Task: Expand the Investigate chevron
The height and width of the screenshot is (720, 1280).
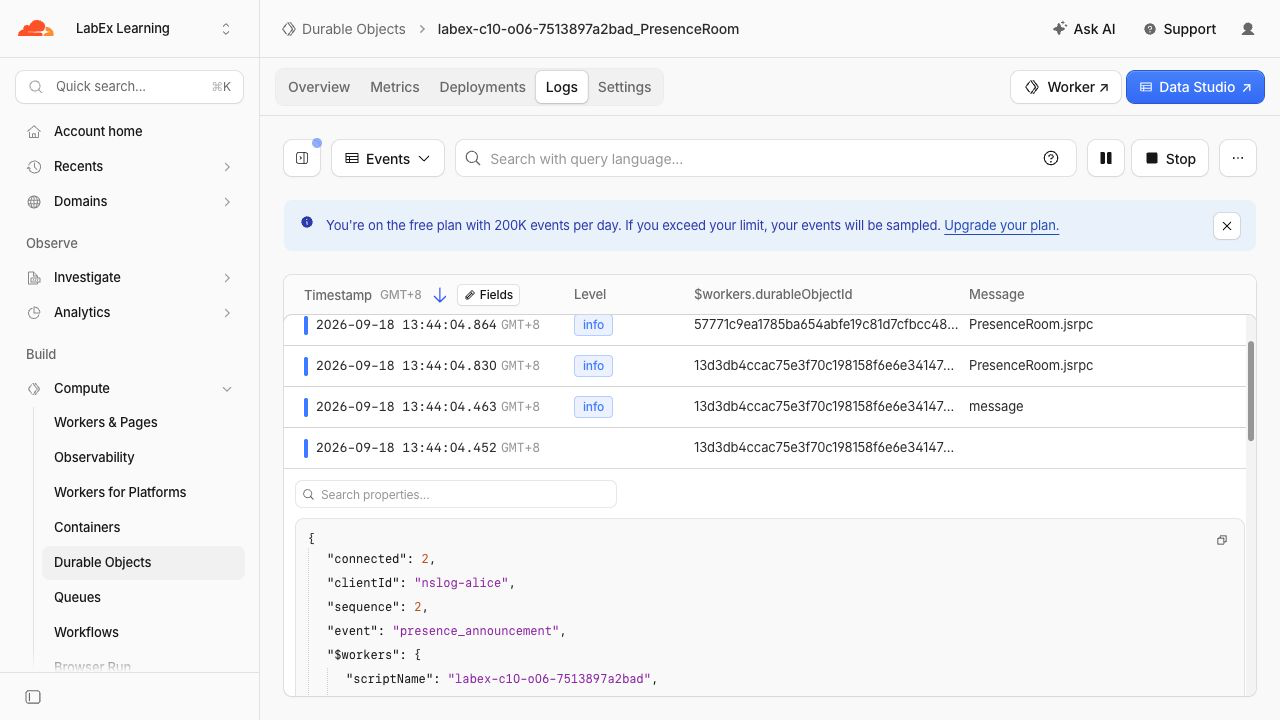Action: point(227,278)
